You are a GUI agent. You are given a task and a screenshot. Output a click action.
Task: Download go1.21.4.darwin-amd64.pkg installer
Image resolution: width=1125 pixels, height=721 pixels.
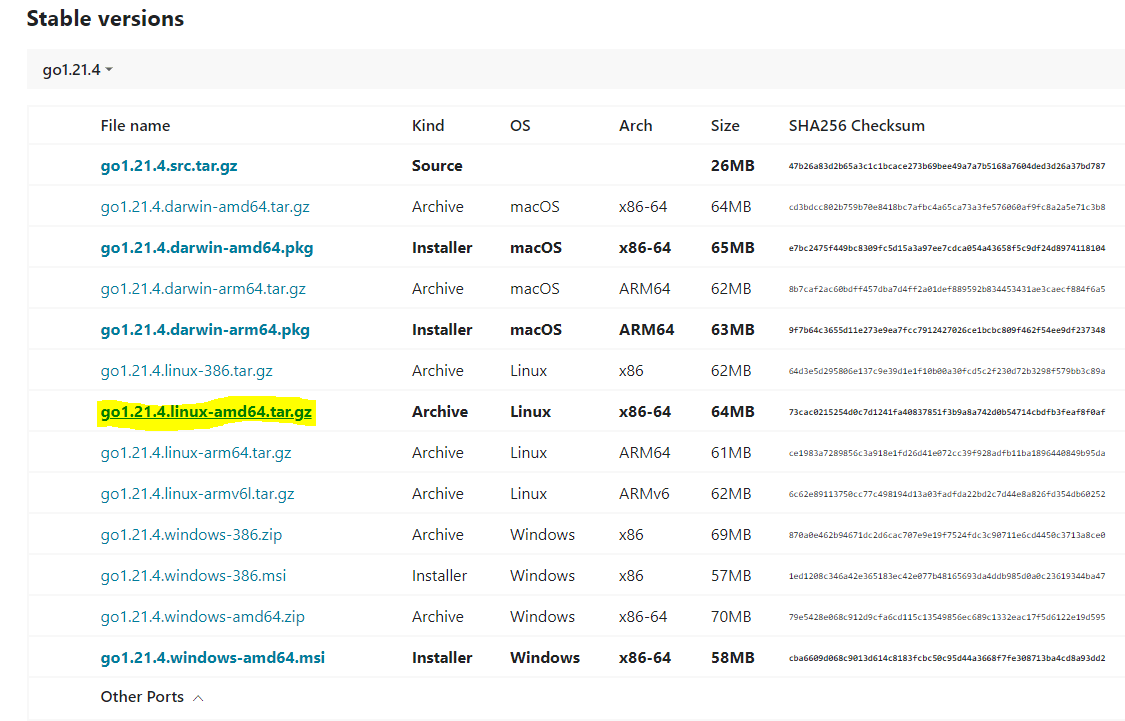click(207, 248)
